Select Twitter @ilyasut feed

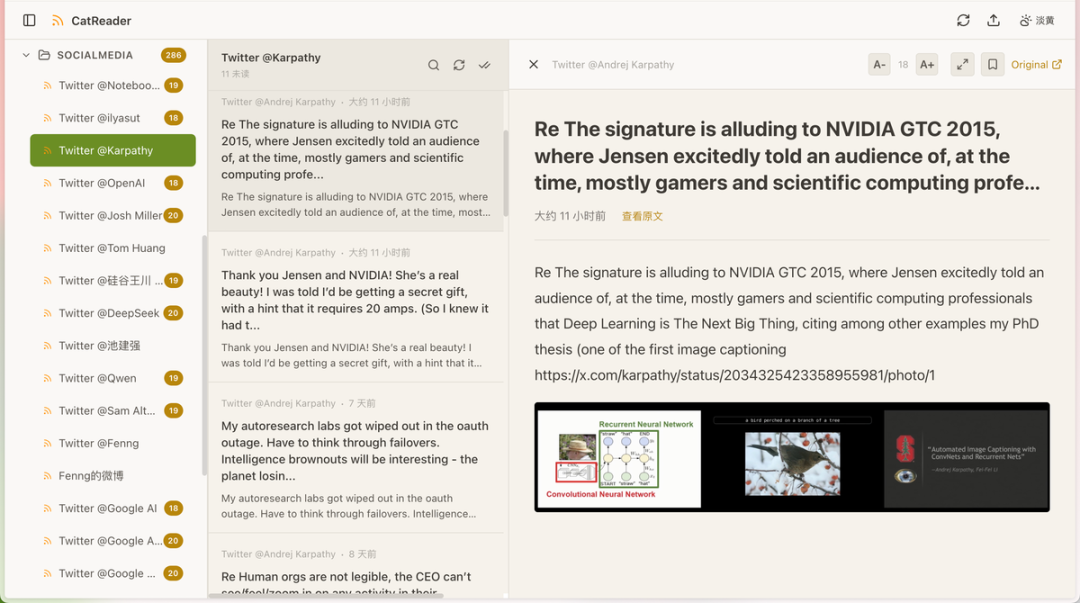point(113,118)
